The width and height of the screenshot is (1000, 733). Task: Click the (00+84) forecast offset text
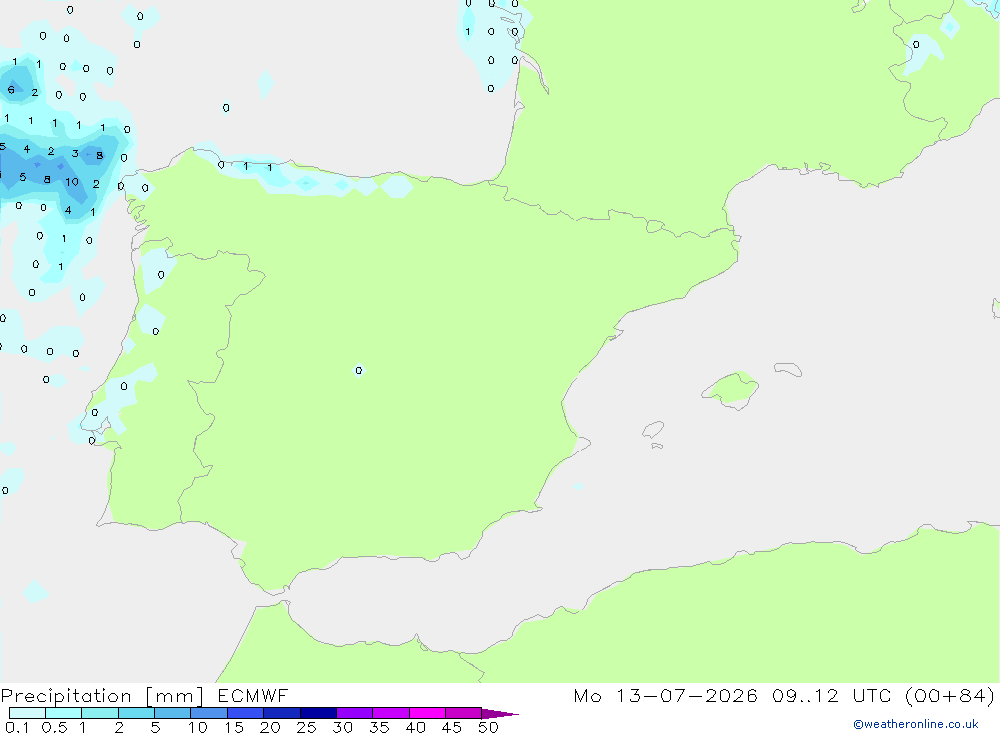(950, 695)
